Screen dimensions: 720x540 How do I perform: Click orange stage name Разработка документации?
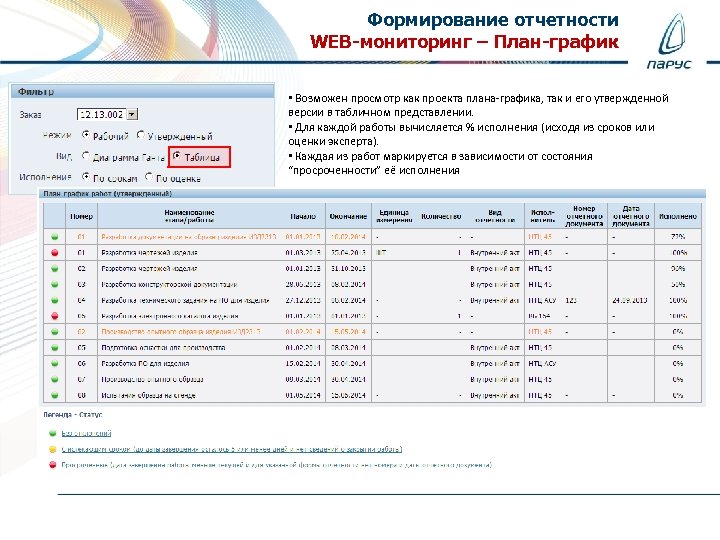[x=189, y=237]
